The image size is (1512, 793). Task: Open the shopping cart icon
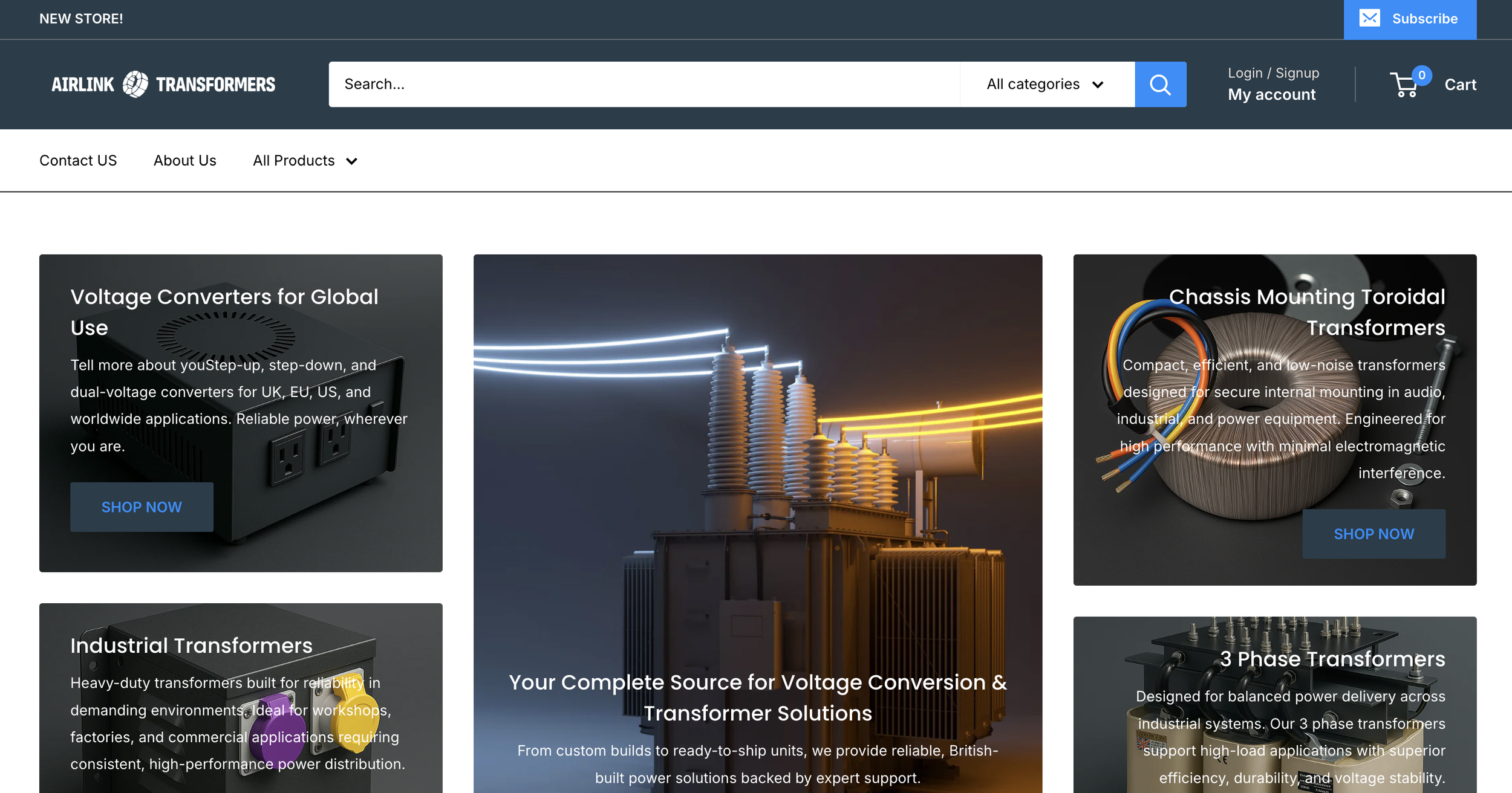pos(1405,85)
